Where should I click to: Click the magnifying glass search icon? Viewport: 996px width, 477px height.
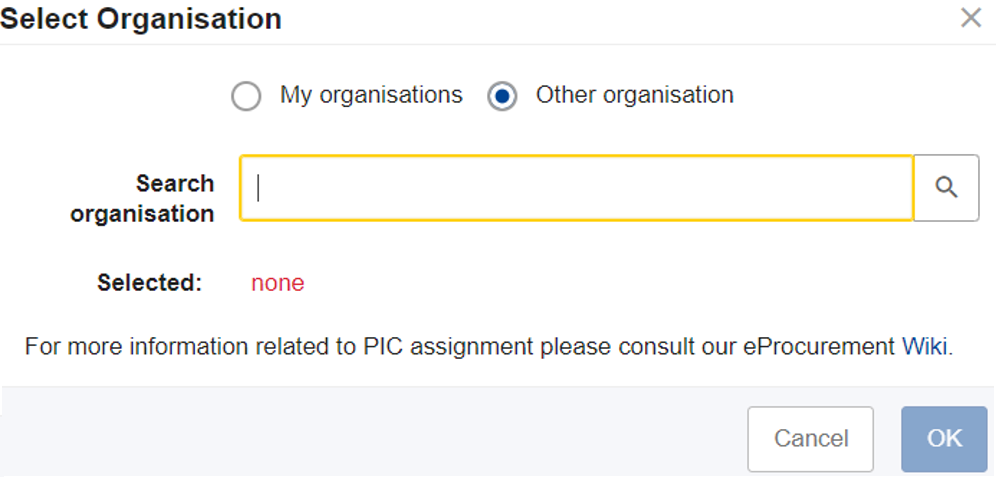946,188
